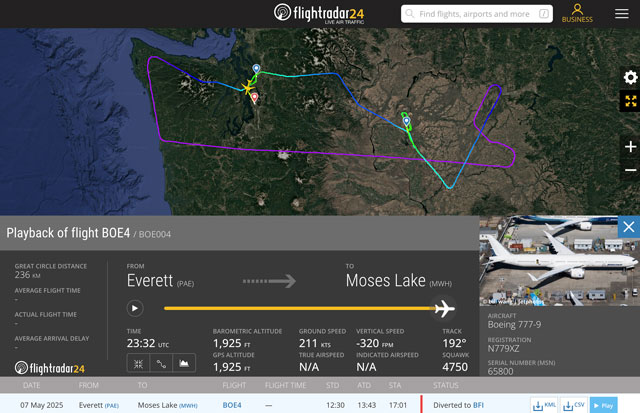
Task: Toggle center-on-aircraft view button
Action: 136,364
